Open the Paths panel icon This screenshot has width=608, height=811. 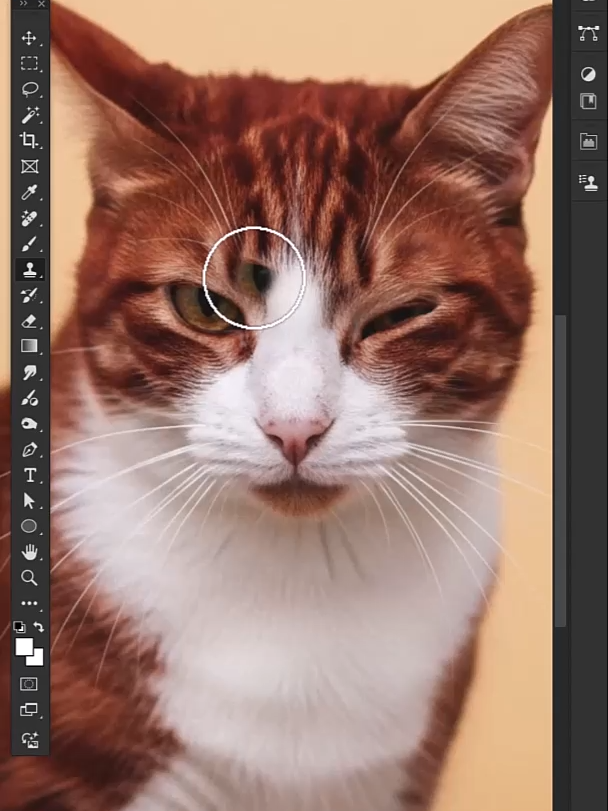click(x=588, y=33)
